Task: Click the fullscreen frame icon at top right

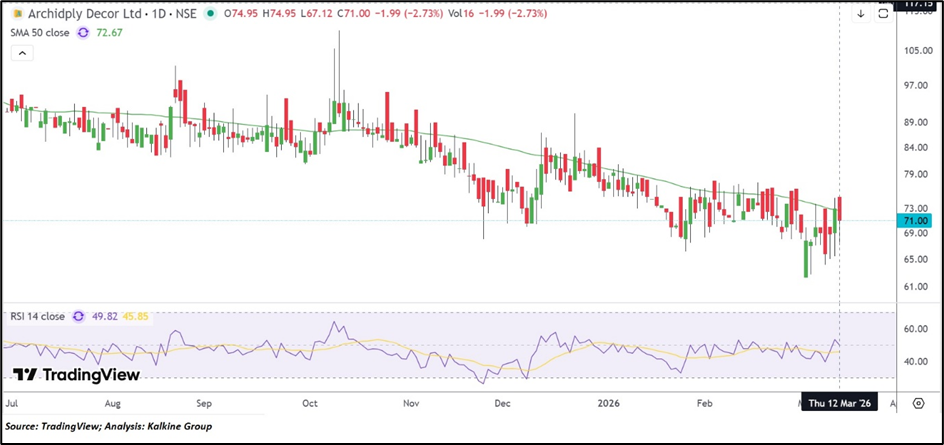Action: 883,14
